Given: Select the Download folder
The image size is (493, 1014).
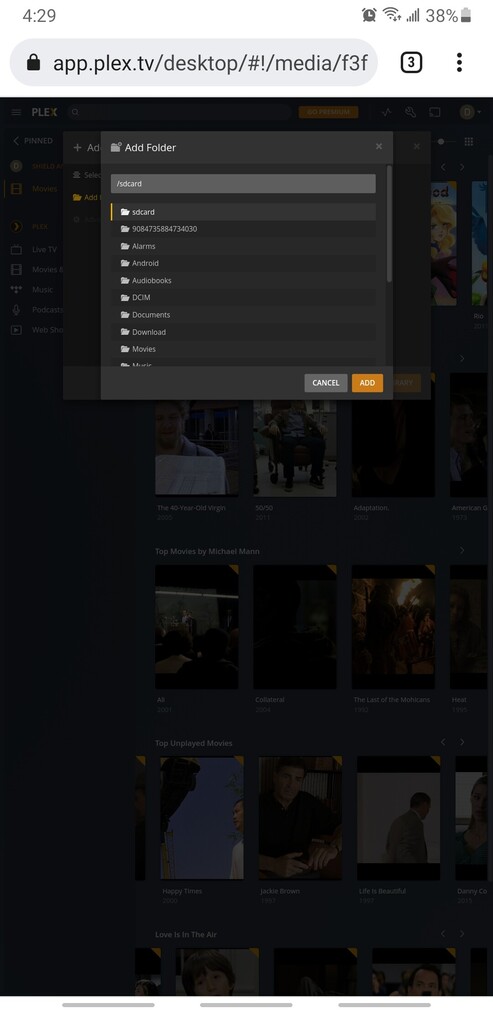Looking at the screenshot, I should 243,332.
